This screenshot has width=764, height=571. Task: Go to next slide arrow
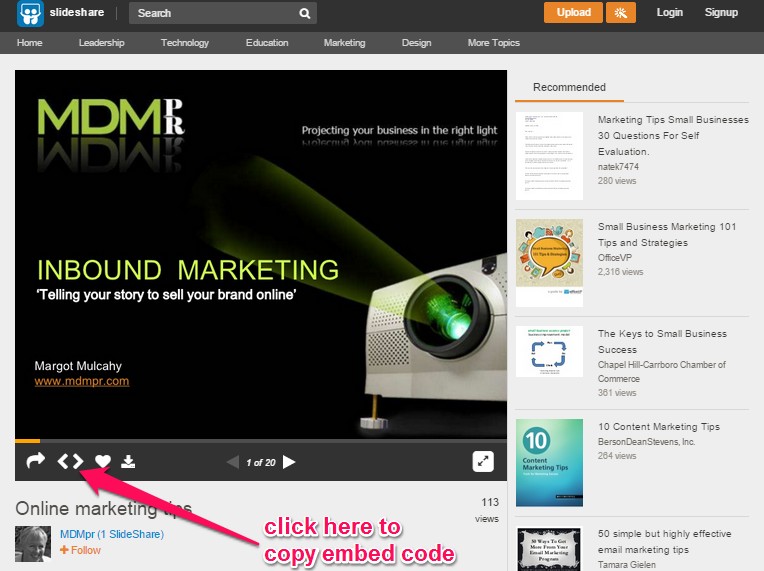pyautogui.click(x=289, y=462)
